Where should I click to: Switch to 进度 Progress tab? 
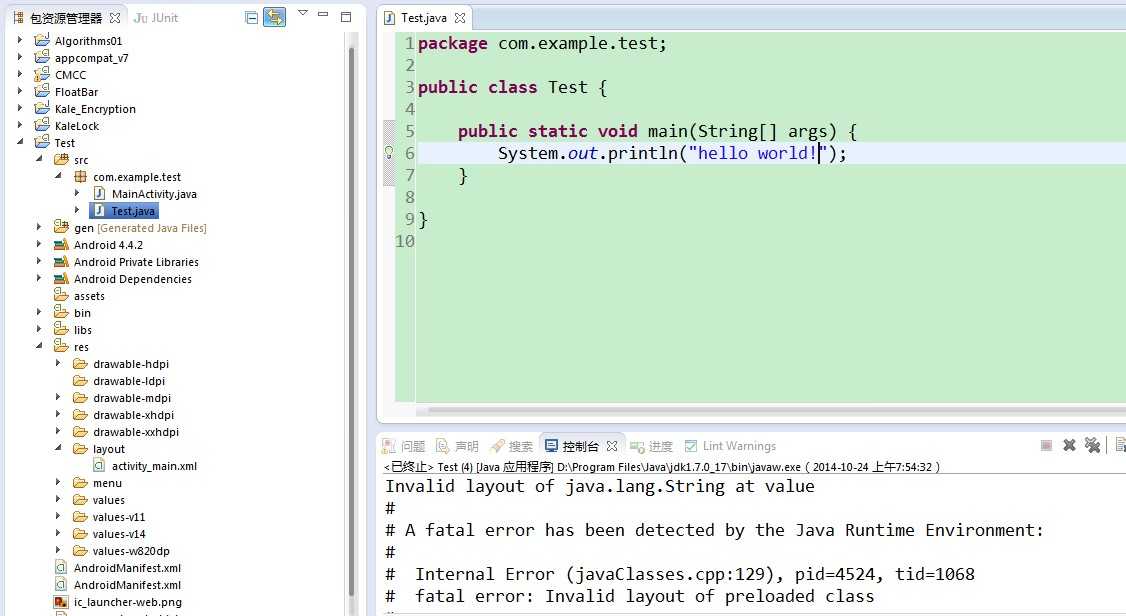coord(651,446)
